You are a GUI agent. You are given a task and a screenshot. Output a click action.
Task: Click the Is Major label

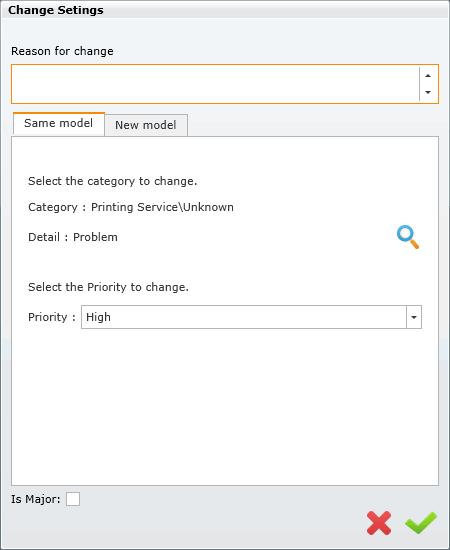pyautogui.click(x=35, y=499)
